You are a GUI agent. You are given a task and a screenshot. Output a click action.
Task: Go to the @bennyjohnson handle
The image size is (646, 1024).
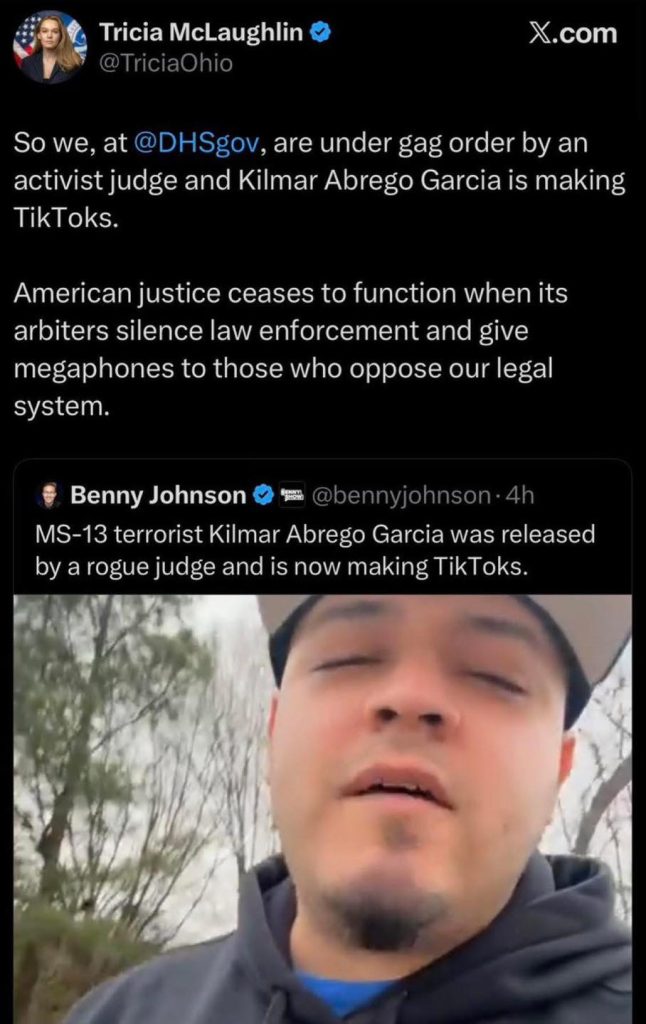402,495
